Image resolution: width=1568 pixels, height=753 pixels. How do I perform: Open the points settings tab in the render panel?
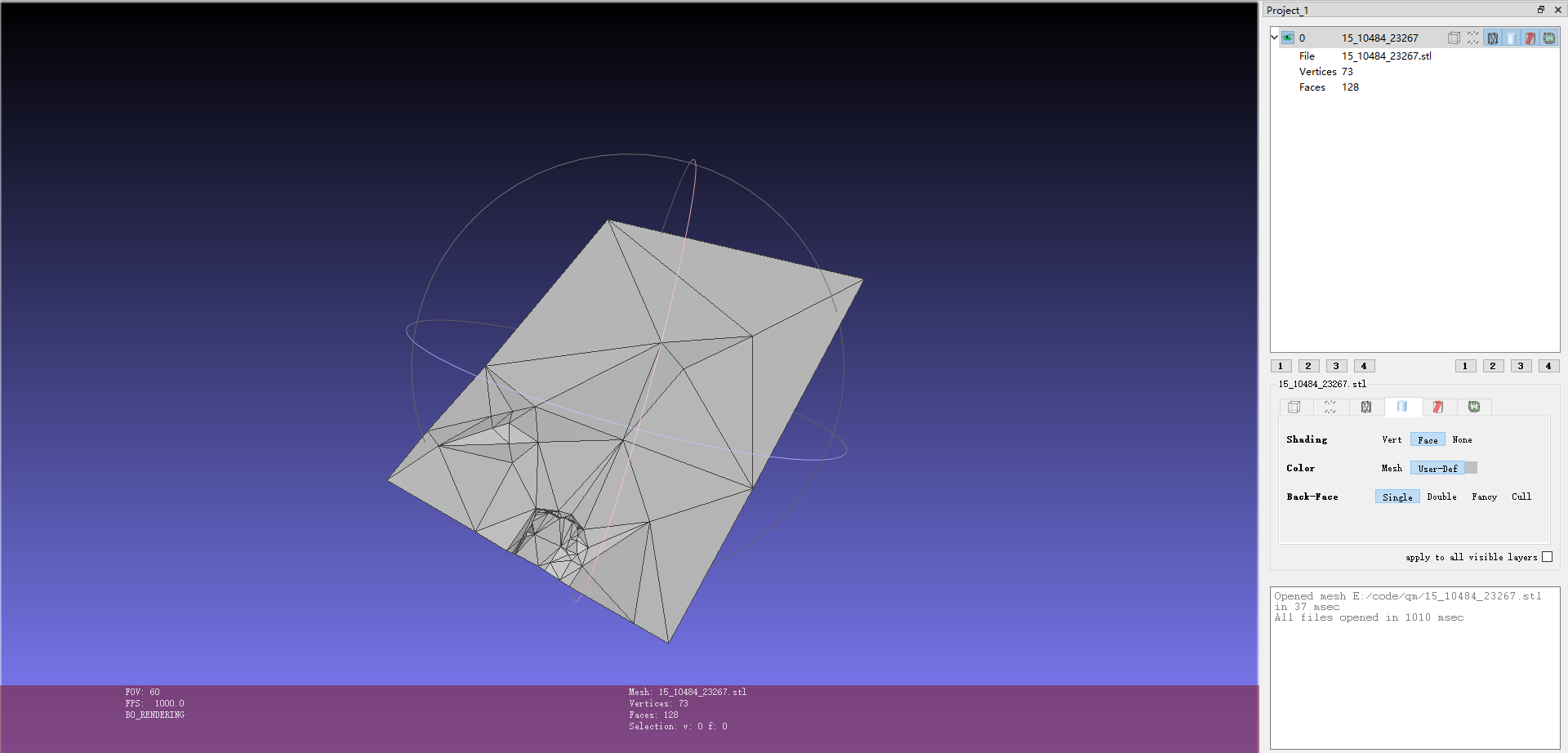coord(1331,407)
